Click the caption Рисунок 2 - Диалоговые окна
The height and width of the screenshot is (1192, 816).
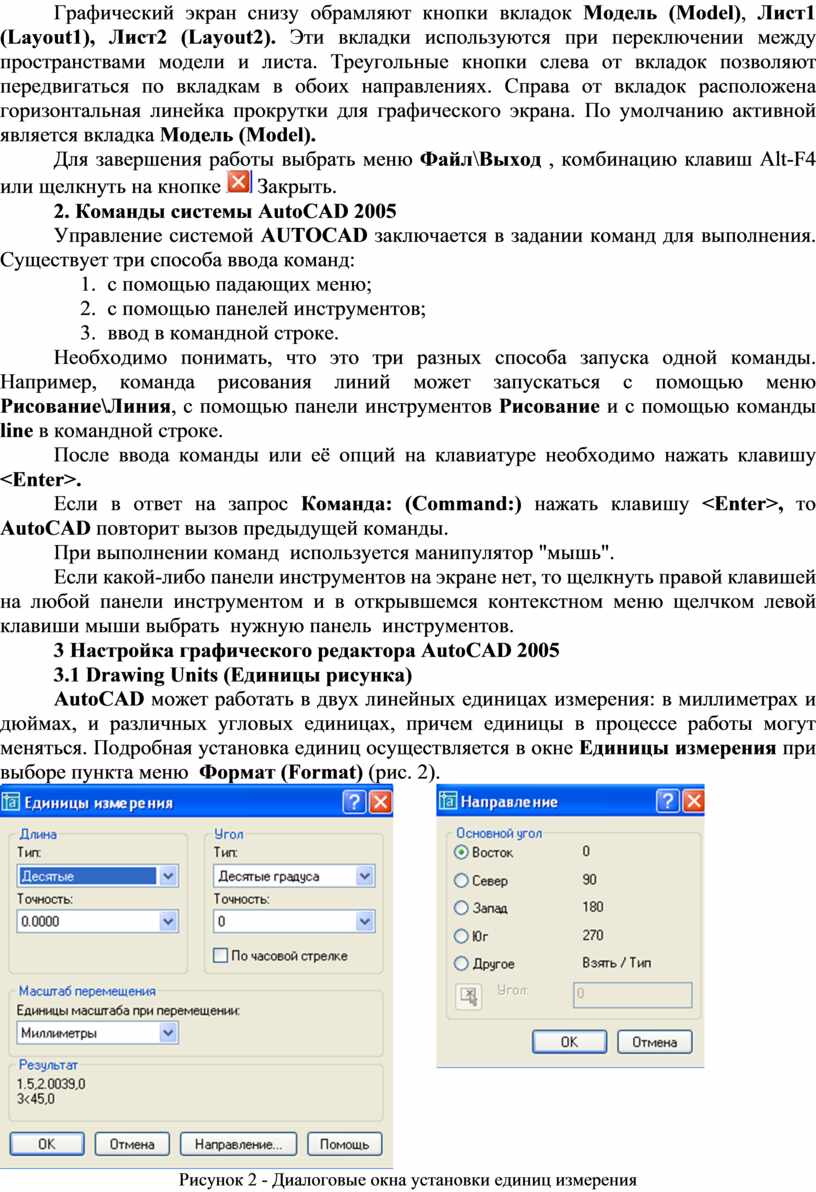[408, 1180]
